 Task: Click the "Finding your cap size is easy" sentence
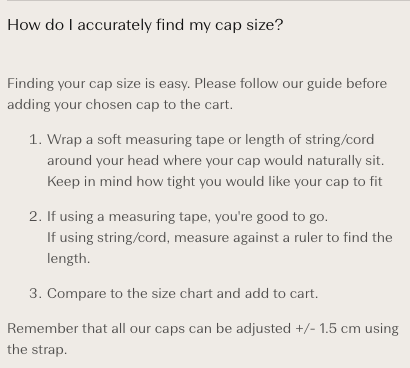(x=99, y=84)
